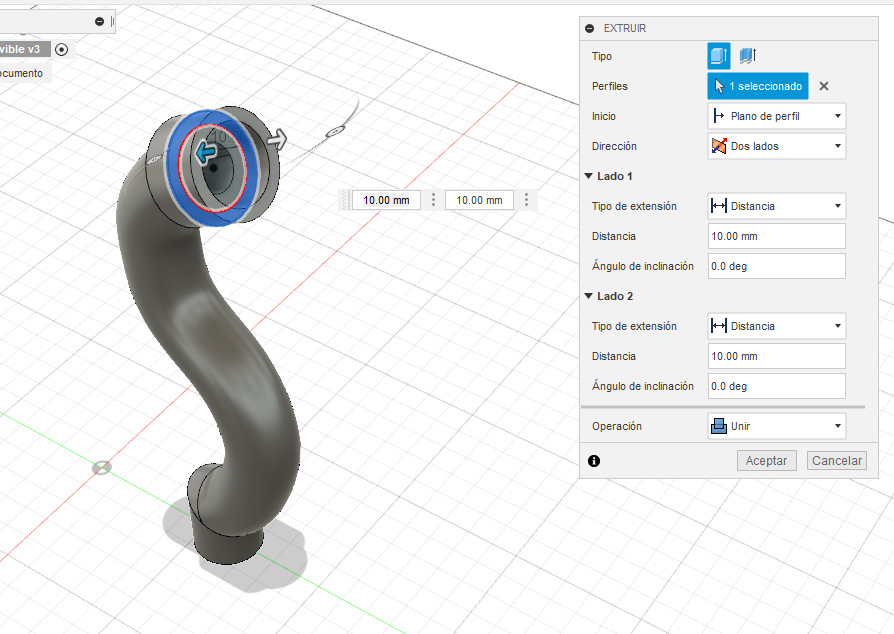The width and height of the screenshot is (894, 634).
Task: Open options menu after second floating distance field
Action: (526, 200)
